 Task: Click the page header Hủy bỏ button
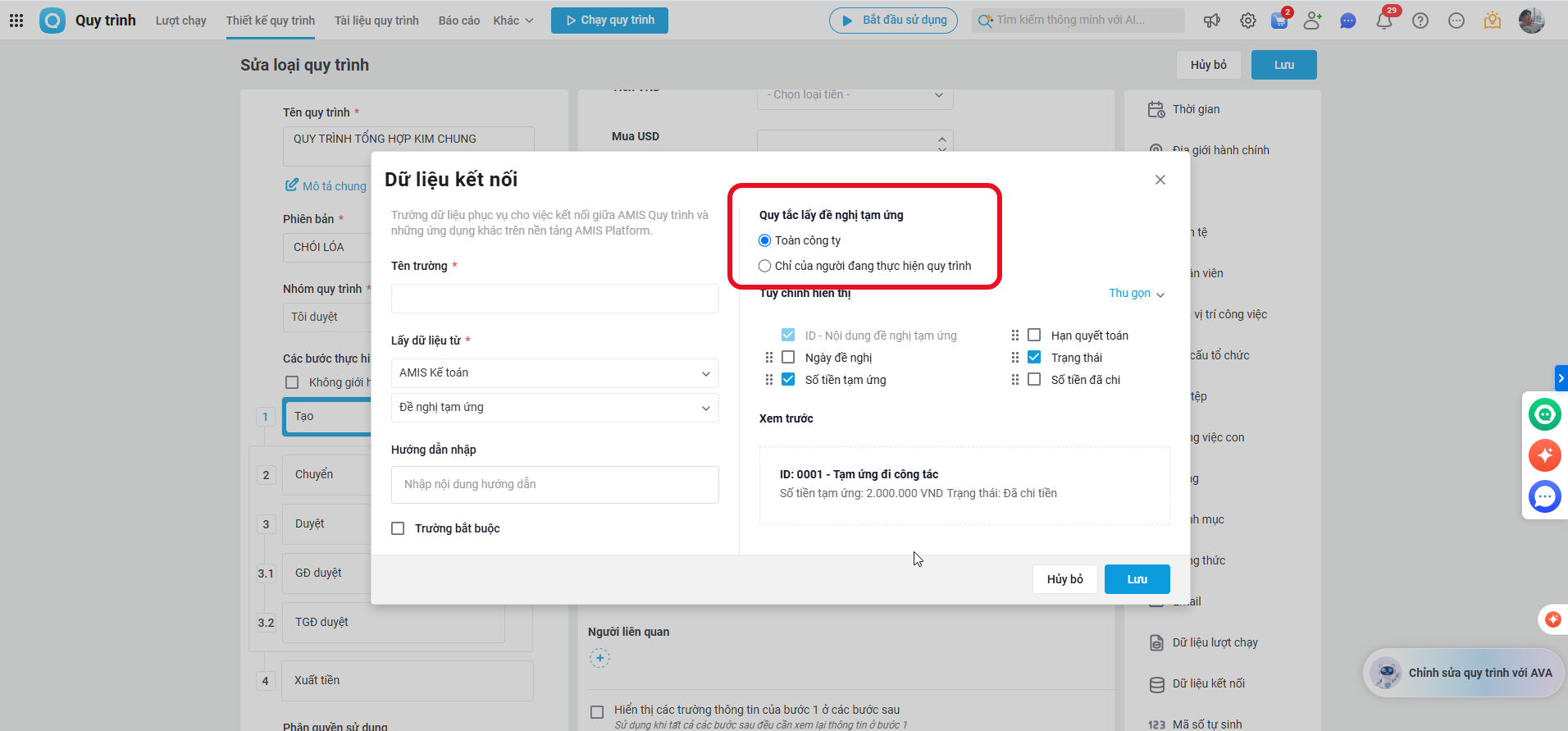(1209, 65)
